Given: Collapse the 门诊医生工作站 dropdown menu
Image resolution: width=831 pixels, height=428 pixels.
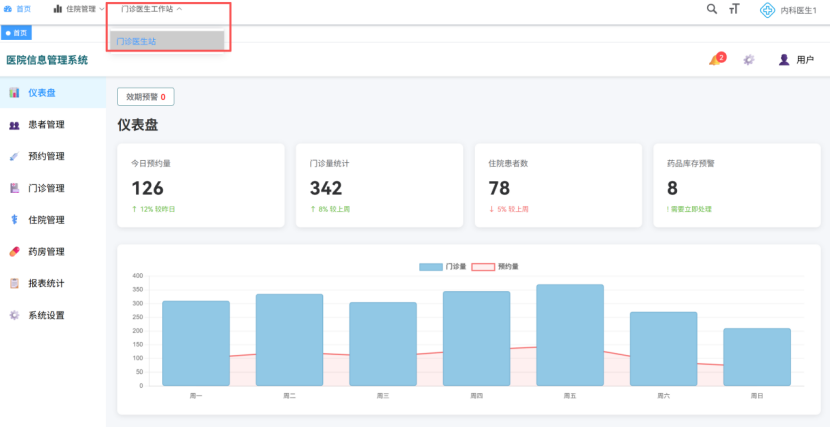Looking at the screenshot, I should (151, 9).
